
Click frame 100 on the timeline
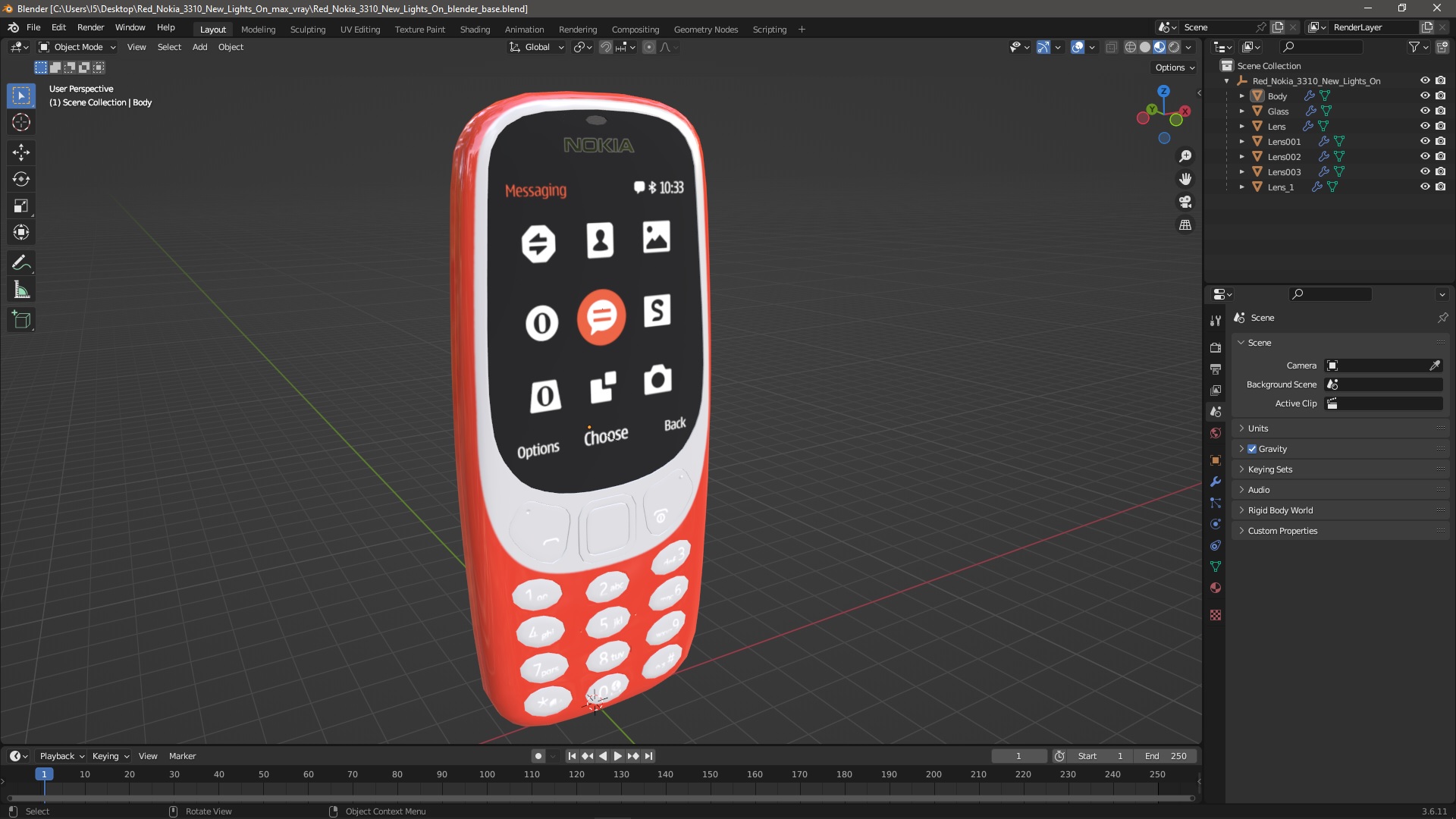coord(487,775)
